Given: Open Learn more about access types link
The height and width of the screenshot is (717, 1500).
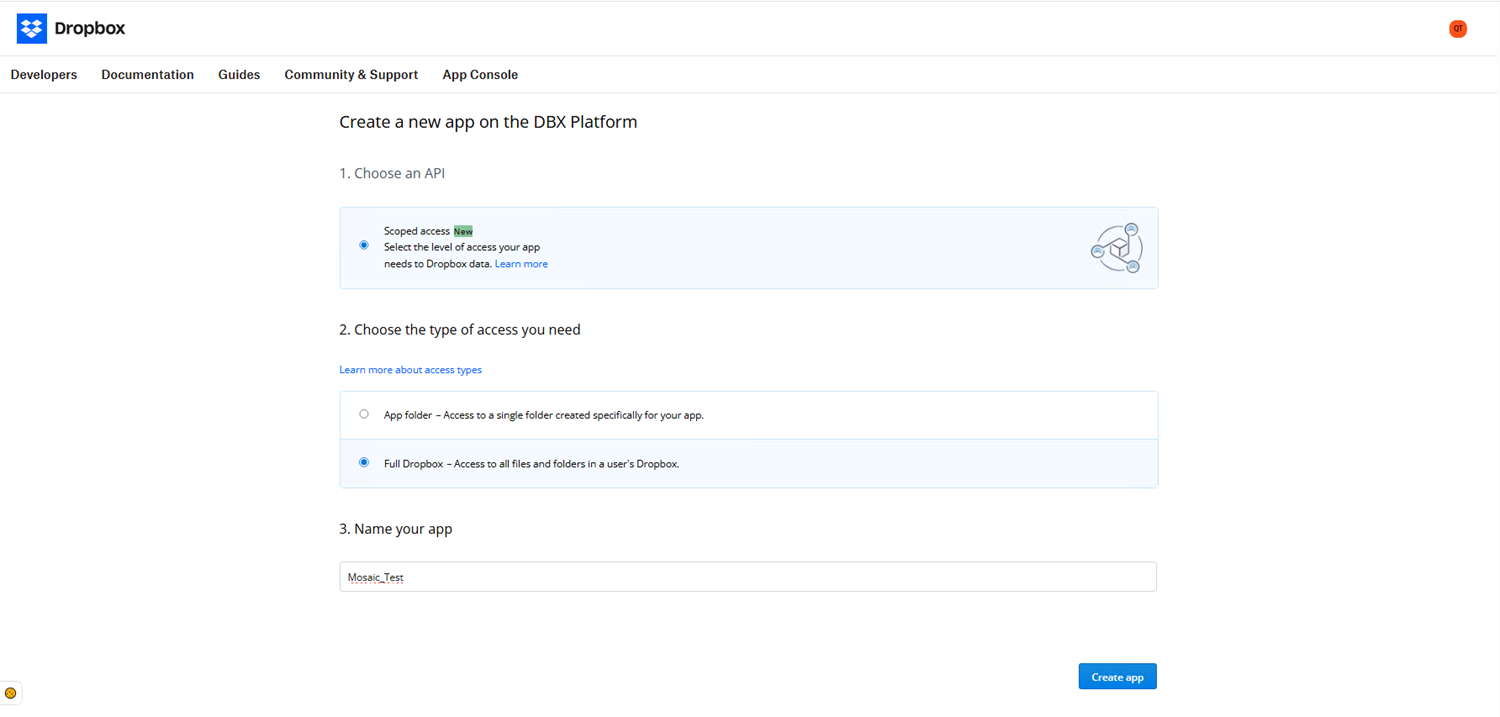Looking at the screenshot, I should (411, 370).
